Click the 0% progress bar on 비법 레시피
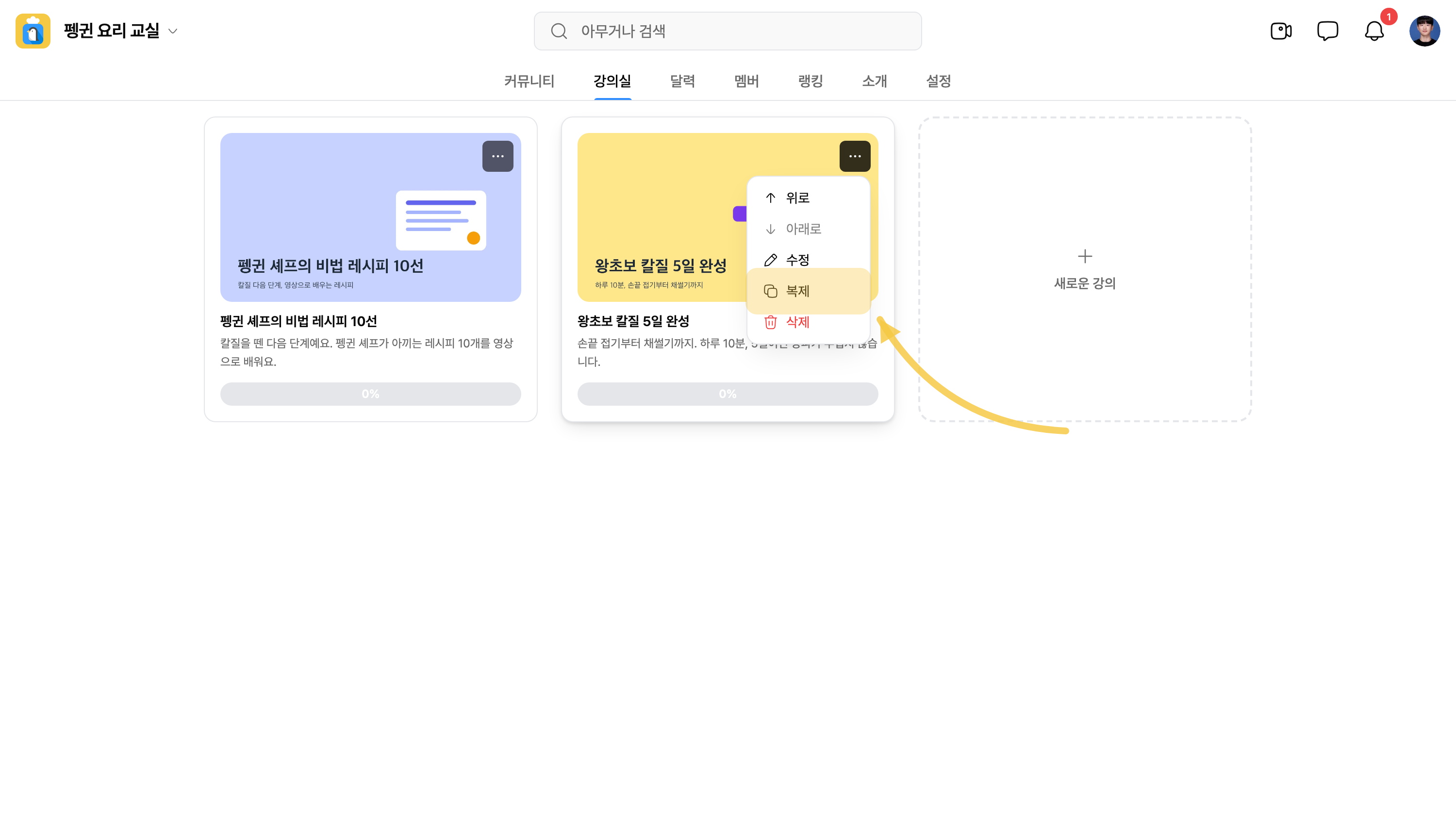Image resolution: width=1456 pixels, height=825 pixels. click(x=370, y=394)
